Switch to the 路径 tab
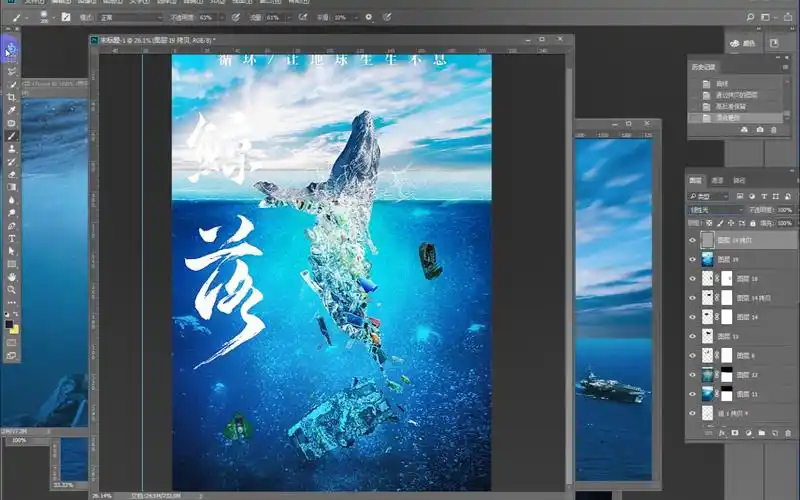This screenshot has height=500, width=800. [x=740, y=180]
